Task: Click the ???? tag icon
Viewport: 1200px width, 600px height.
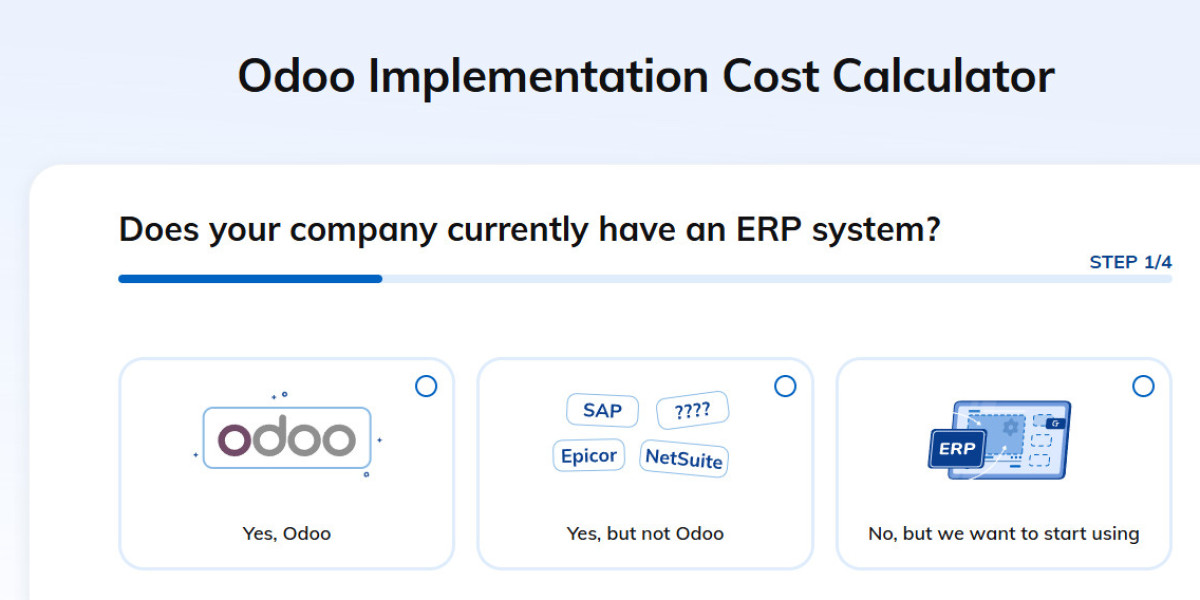Action: tap(692, 410)
